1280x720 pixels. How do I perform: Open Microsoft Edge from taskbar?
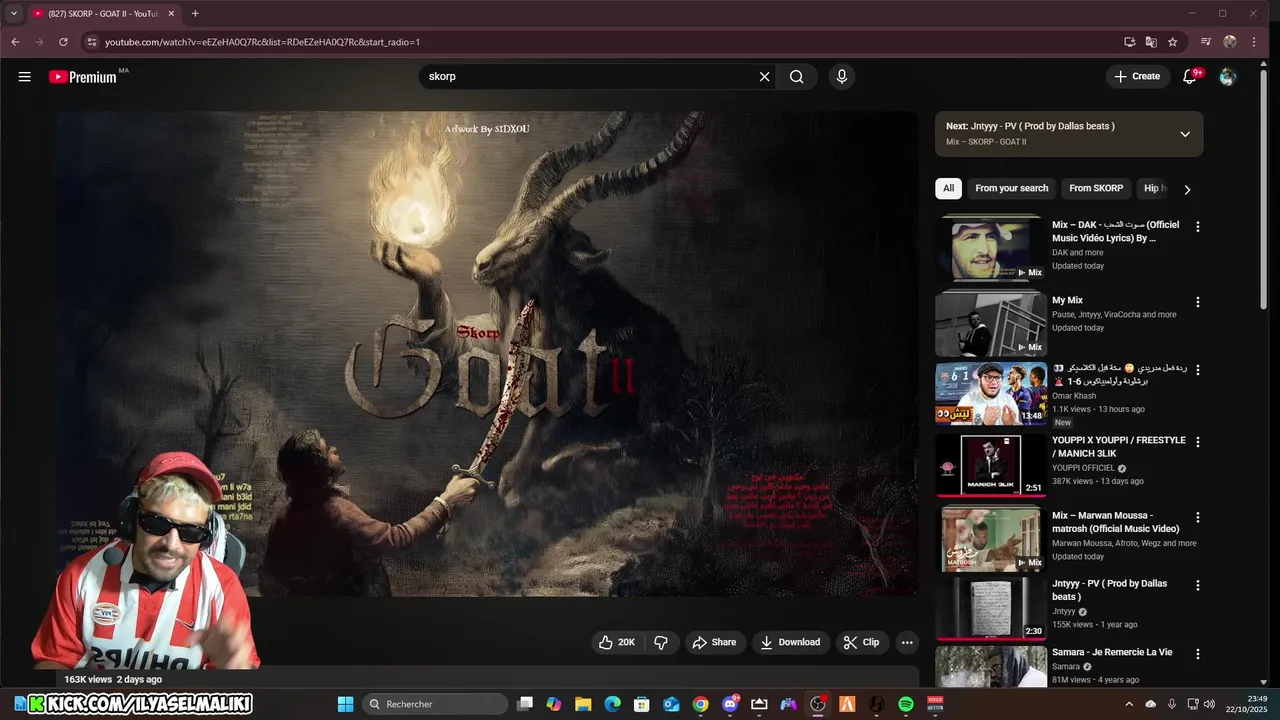(612, 704)
